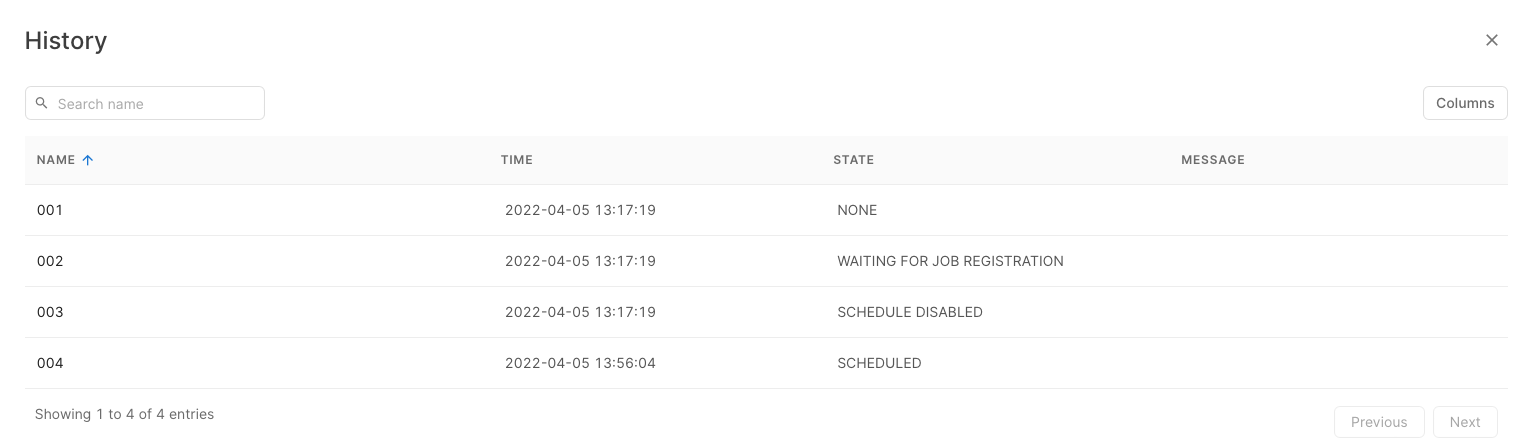Sort by the NAME column header
1531x447 pixels.
[56, 160]
